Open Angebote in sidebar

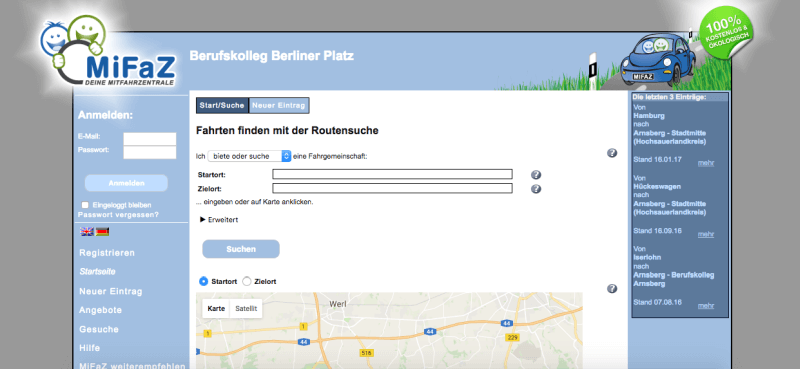click(x=101, y=310)
